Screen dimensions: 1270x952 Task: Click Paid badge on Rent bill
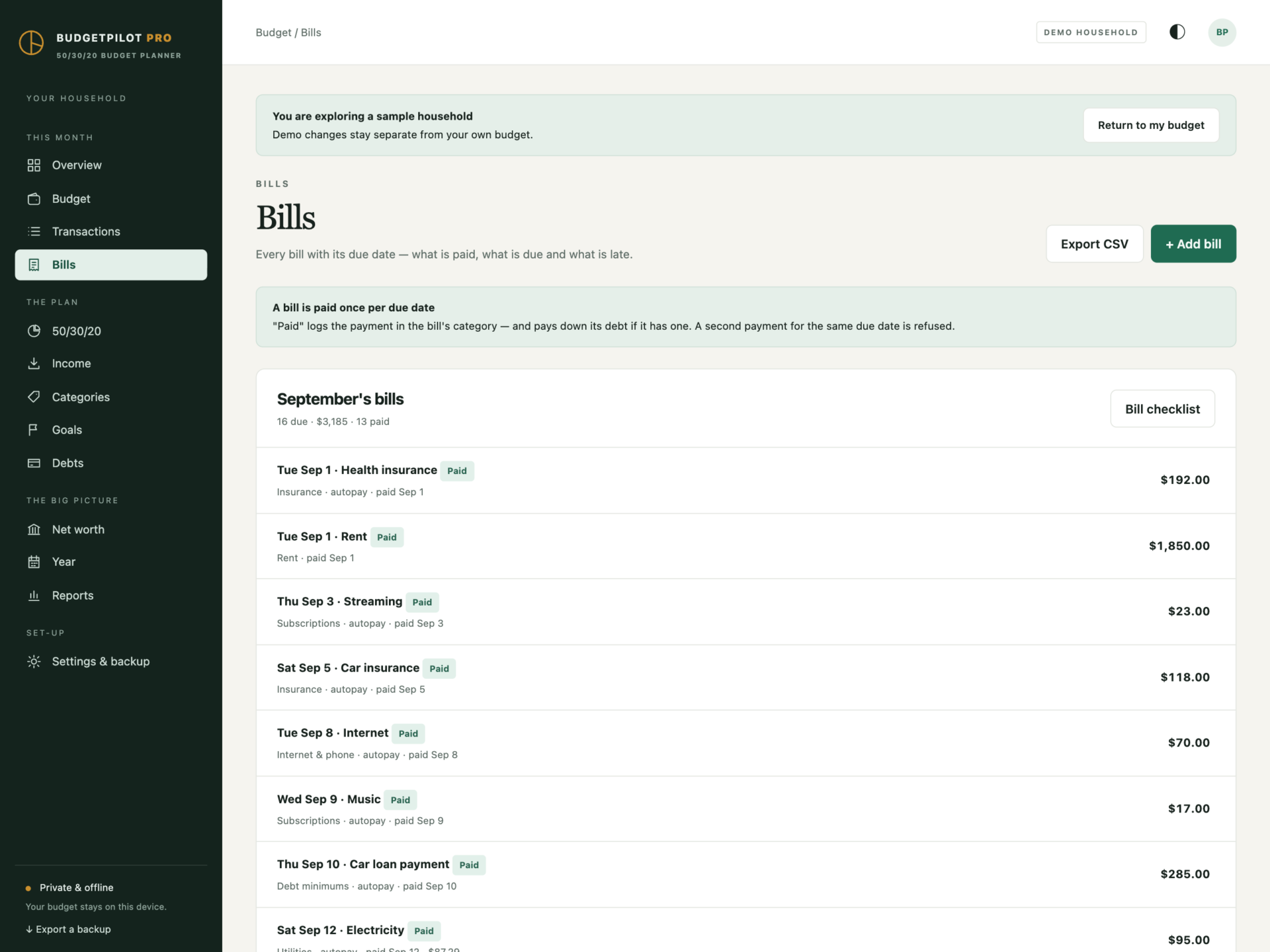coord(387,537)
